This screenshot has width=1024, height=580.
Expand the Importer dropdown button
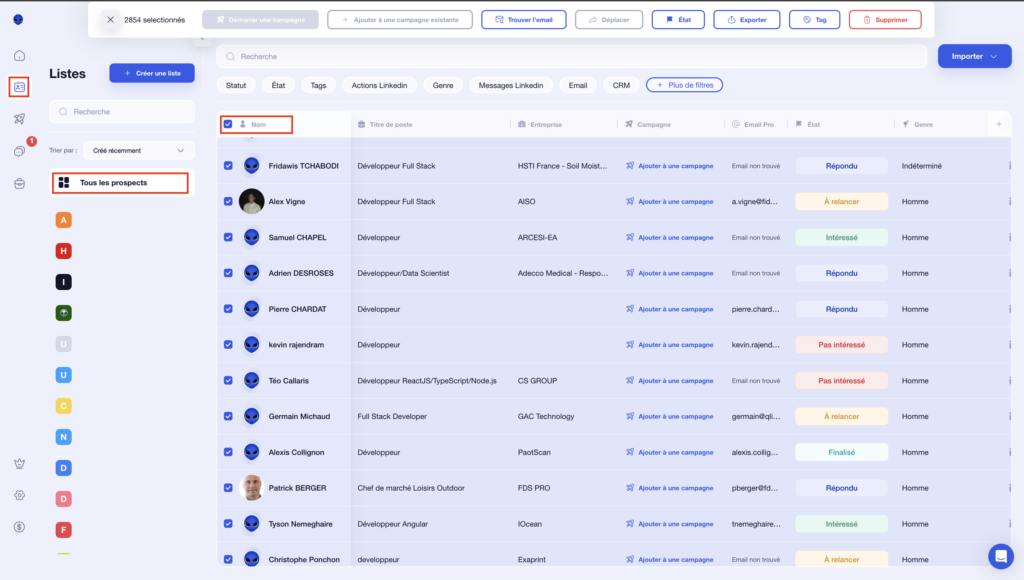tap(974, 56)
